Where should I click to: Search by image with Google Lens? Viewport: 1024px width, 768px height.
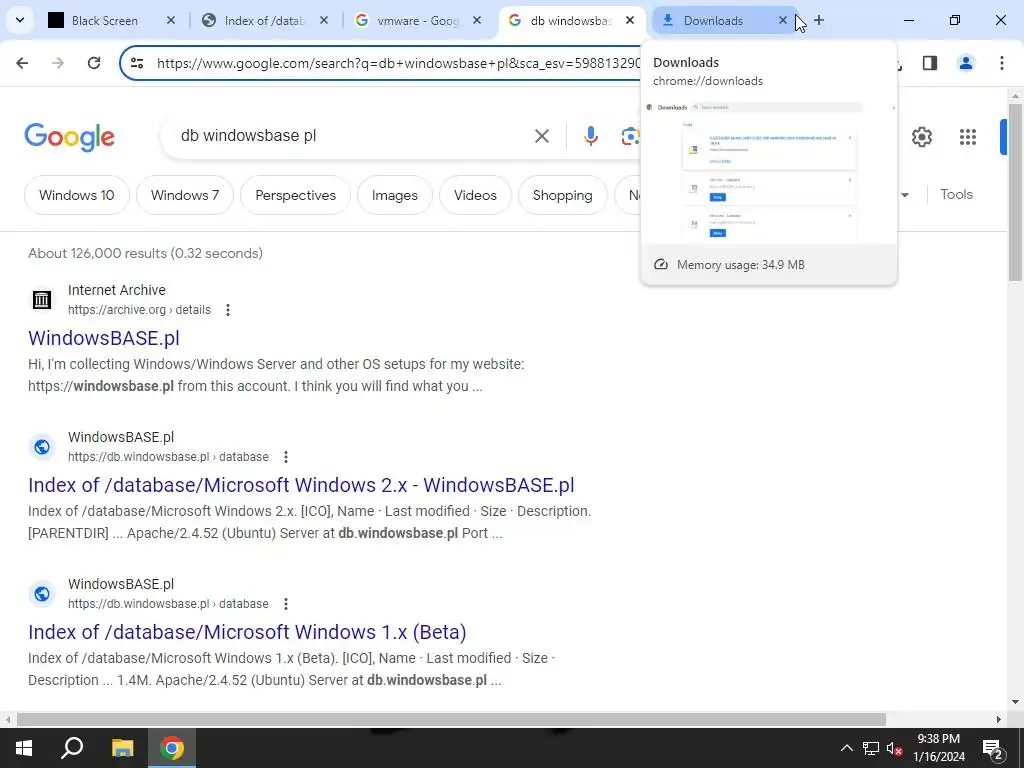click(x=630, y=136)
